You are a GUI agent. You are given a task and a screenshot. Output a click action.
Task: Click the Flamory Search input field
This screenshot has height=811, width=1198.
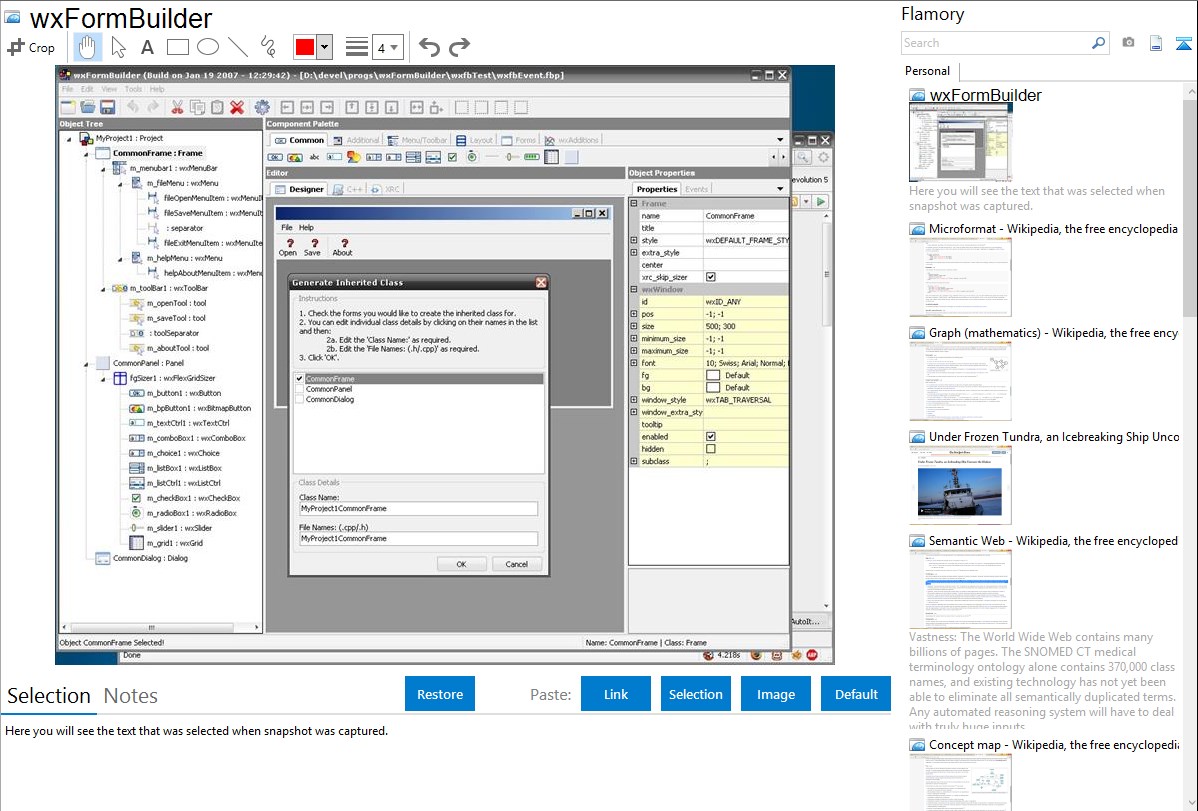click(x=996, y=43)
